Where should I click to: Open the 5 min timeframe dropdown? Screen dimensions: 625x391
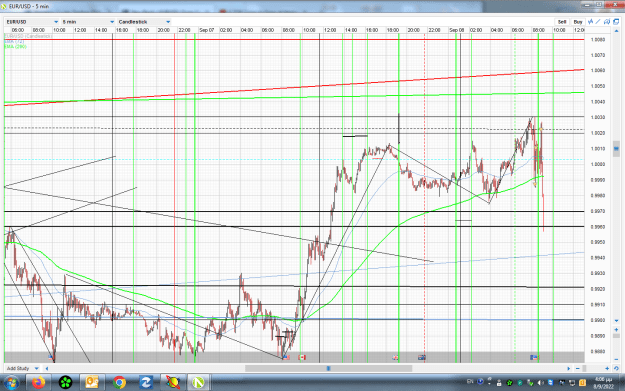[x=88, y=22]
